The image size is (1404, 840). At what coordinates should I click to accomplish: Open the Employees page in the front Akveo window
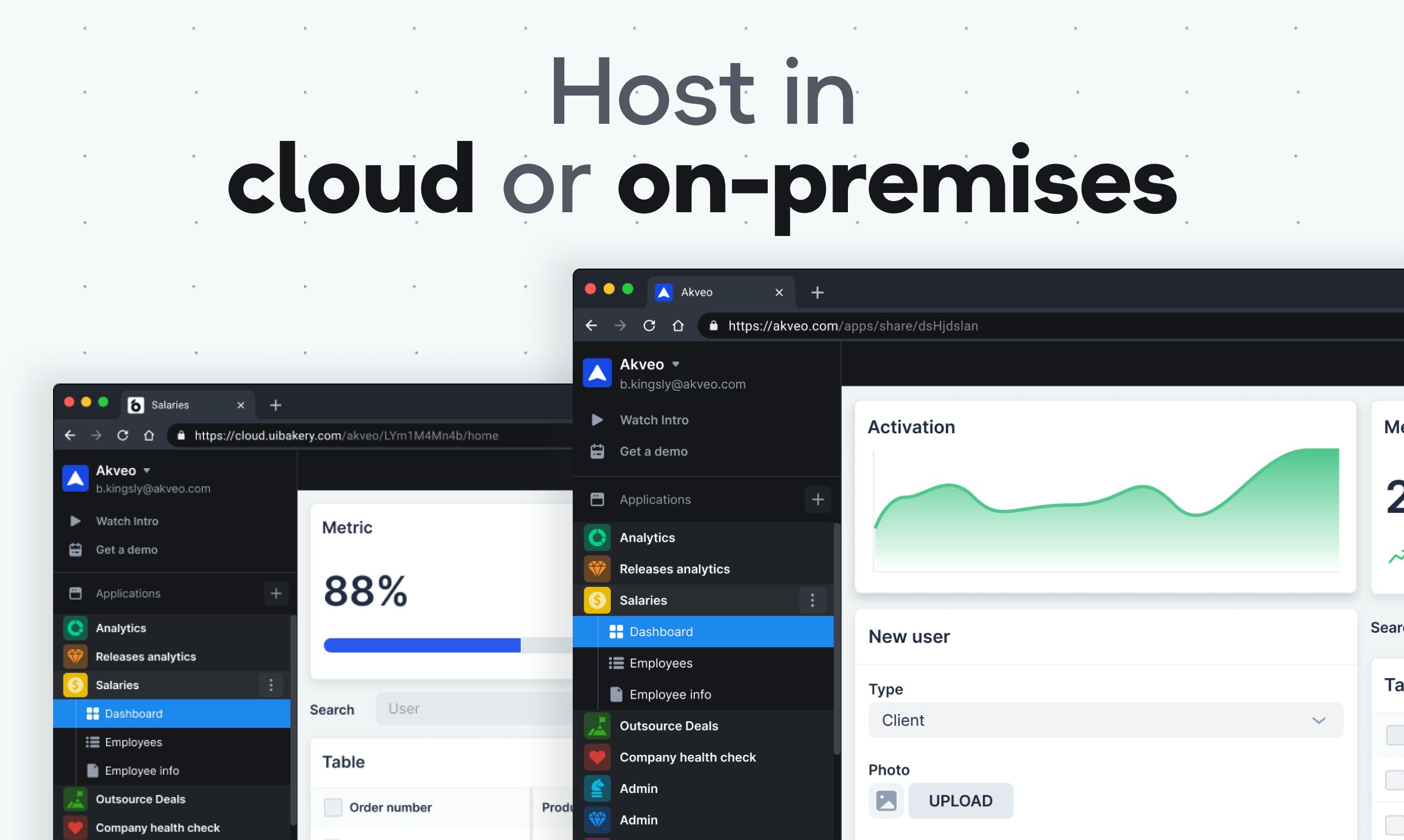pyautogui.click(x=703, y=663)
